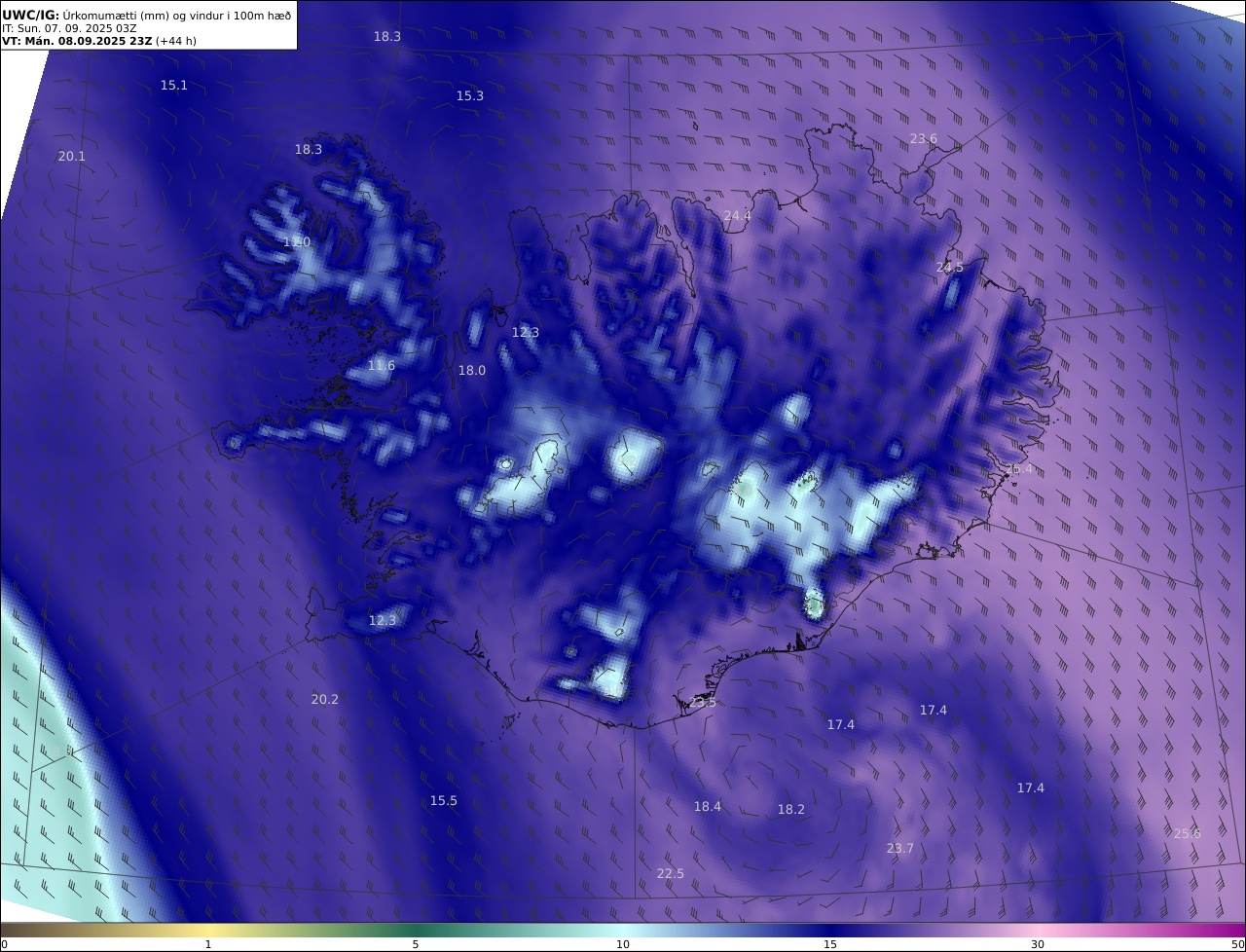Image resolution: width=1246 pixels, height=952 pixels.
Task: Click the 24.5 value label
Action: click(950, 268)
